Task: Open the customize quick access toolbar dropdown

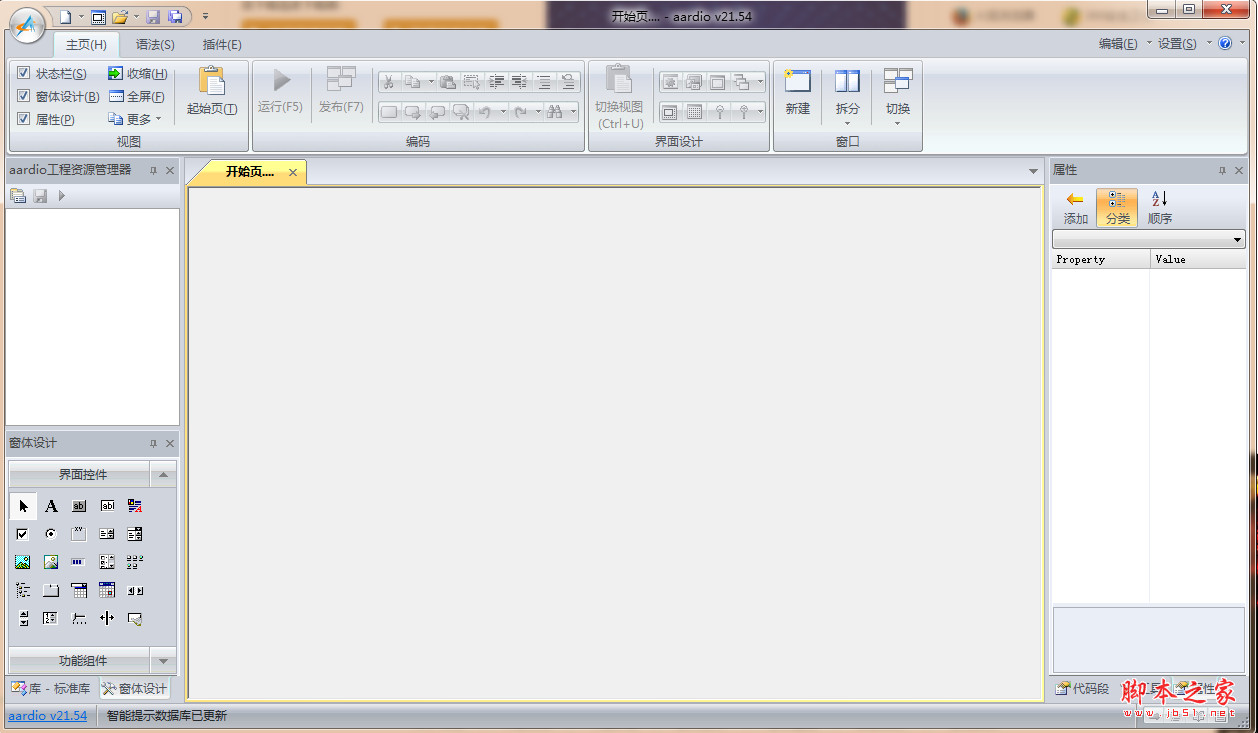Action: (x=205, y=16)
